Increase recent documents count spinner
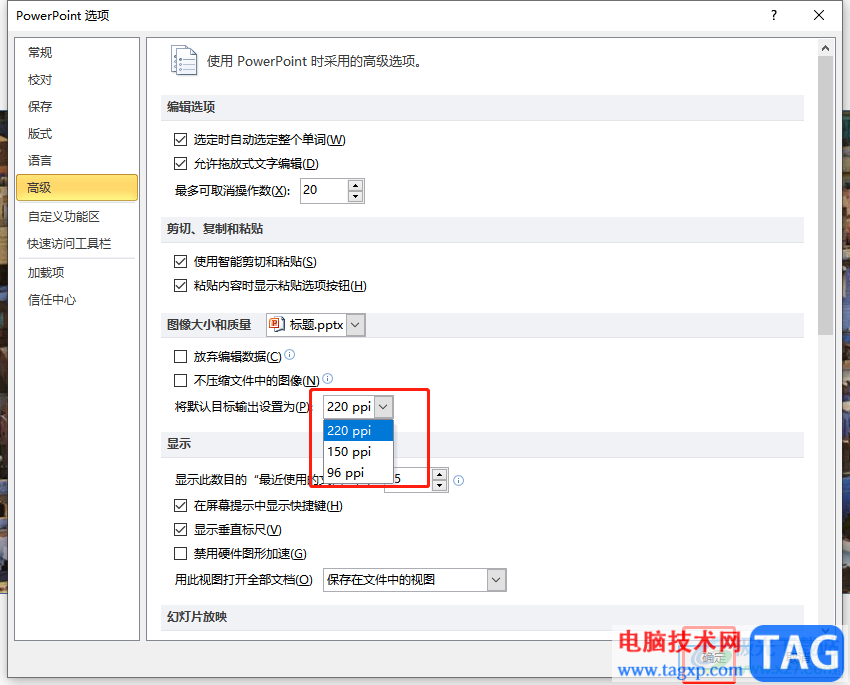The height and width of the screenshot is (685, 850). (439, 475)
